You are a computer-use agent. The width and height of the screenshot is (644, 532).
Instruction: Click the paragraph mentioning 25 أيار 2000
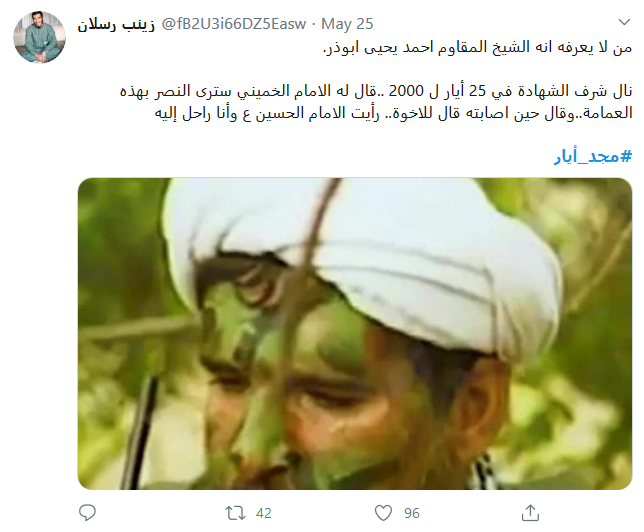(x=376, y=101)
